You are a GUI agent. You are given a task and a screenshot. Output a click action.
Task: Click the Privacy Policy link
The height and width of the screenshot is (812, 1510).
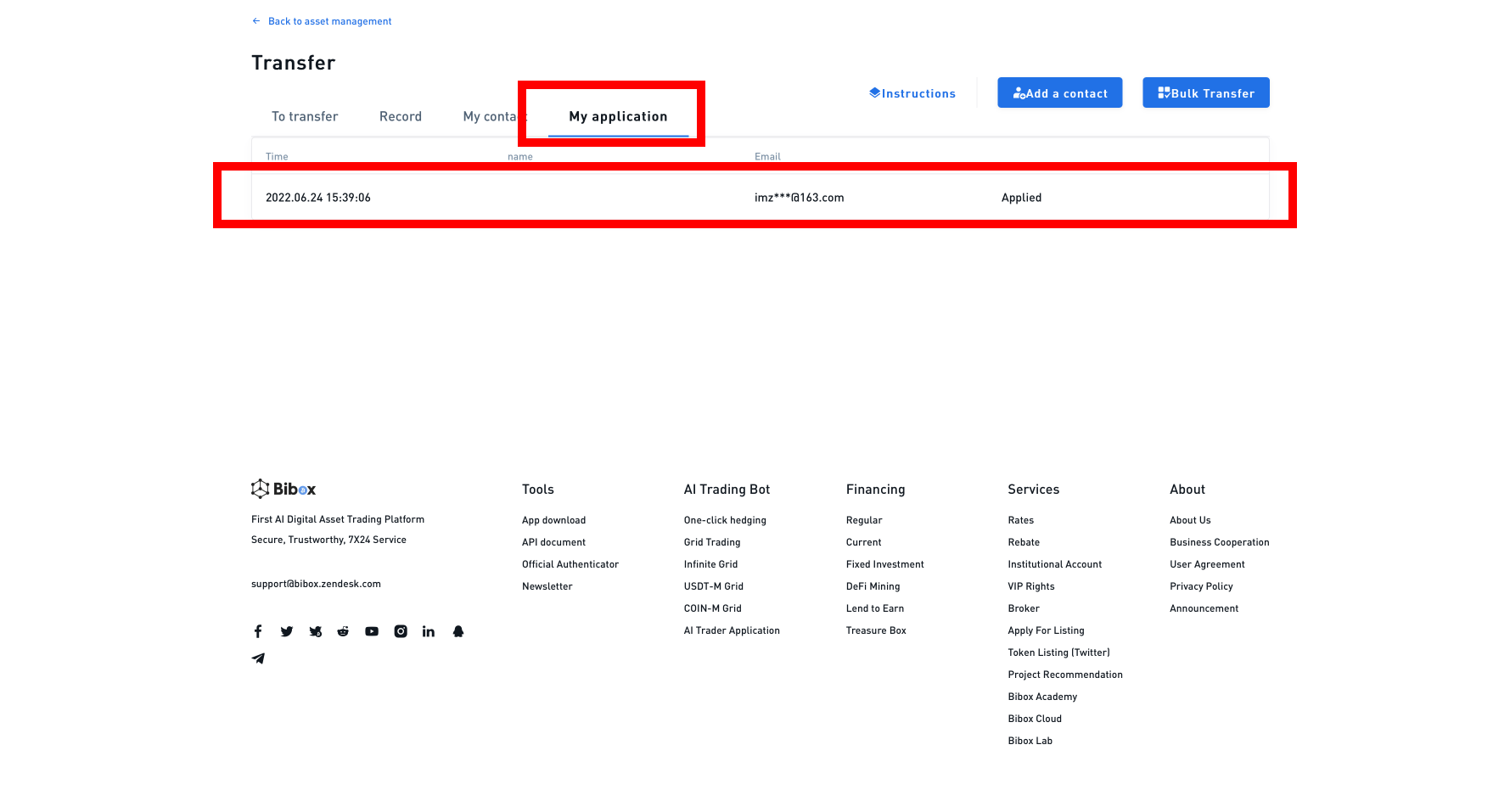pos(1201,586)
